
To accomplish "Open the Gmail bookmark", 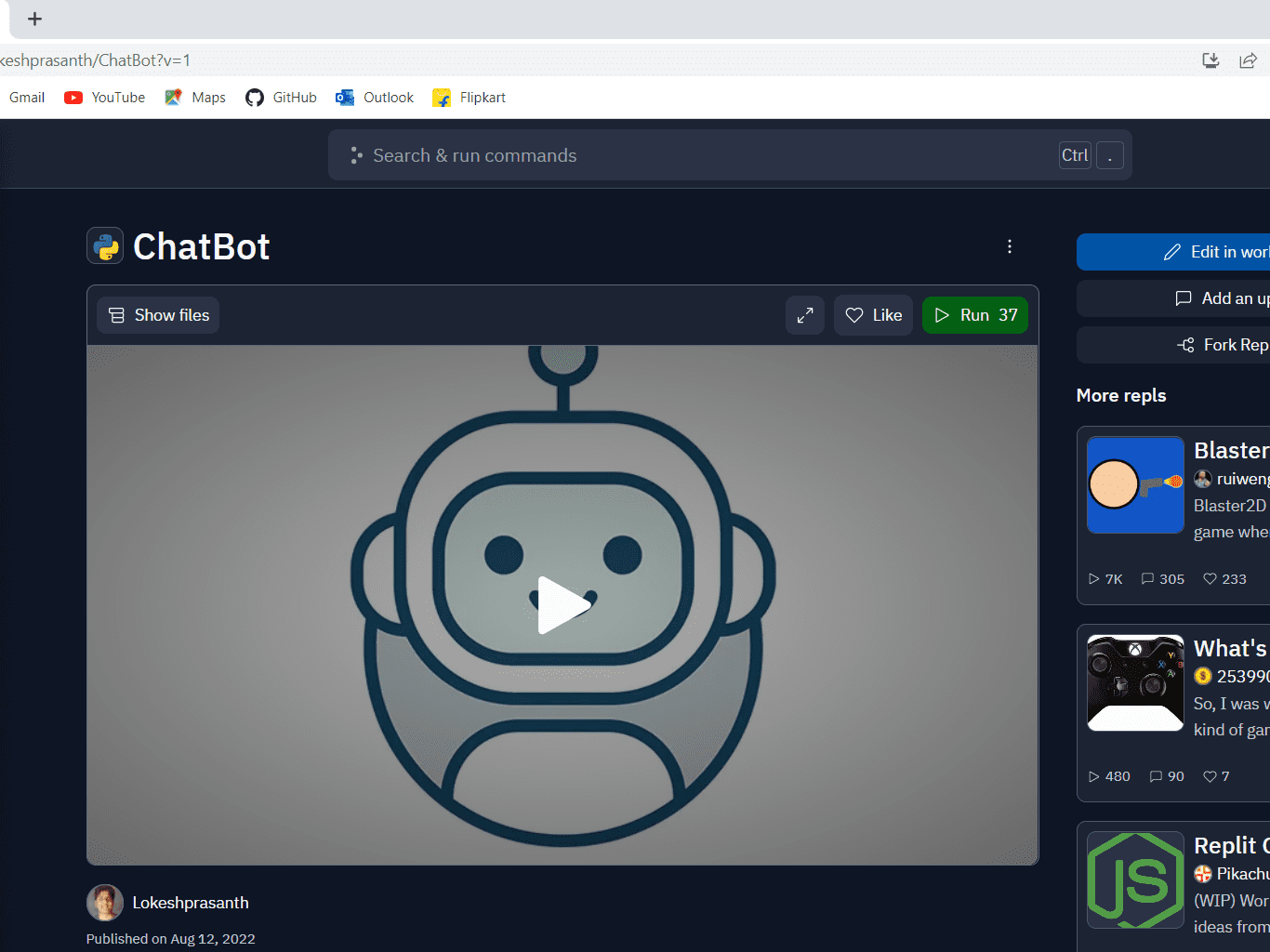I will 27,98.
